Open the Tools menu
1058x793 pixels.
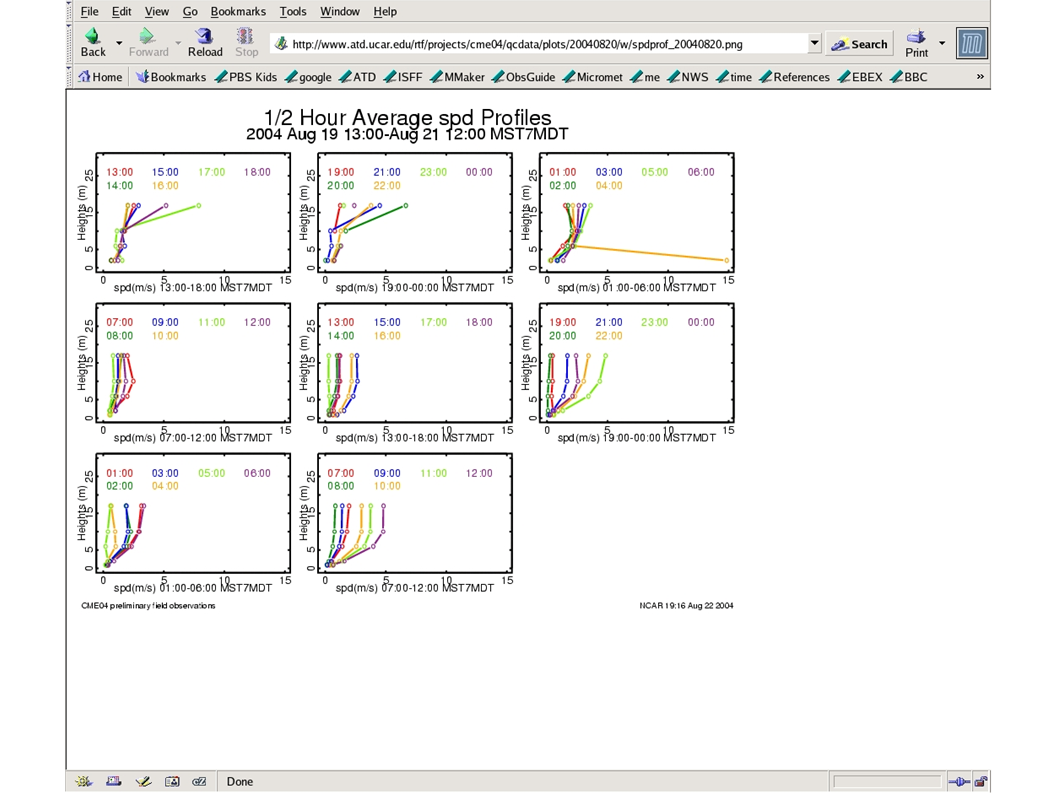[x=293, y=11]
